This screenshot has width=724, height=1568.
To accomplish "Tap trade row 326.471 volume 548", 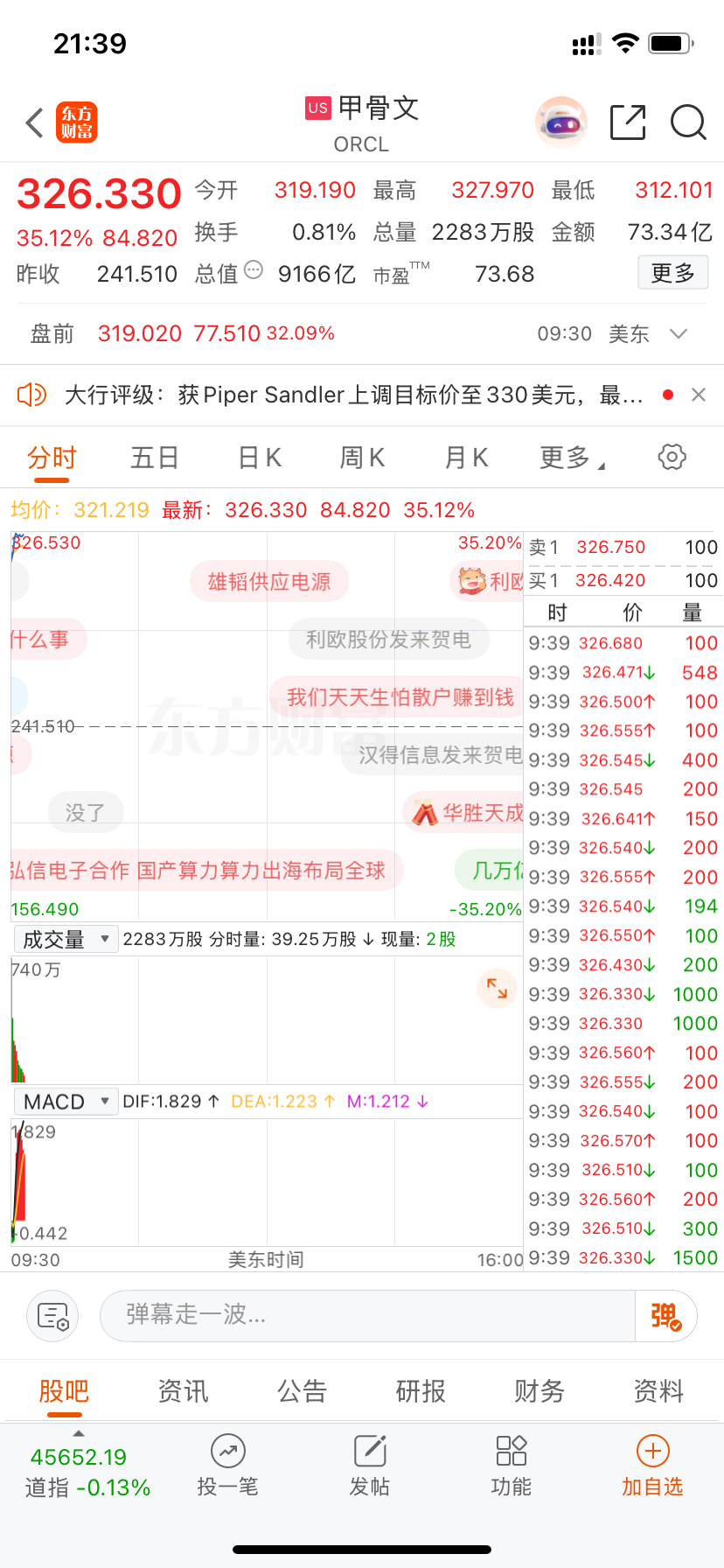I will click(x=623, y=673).
